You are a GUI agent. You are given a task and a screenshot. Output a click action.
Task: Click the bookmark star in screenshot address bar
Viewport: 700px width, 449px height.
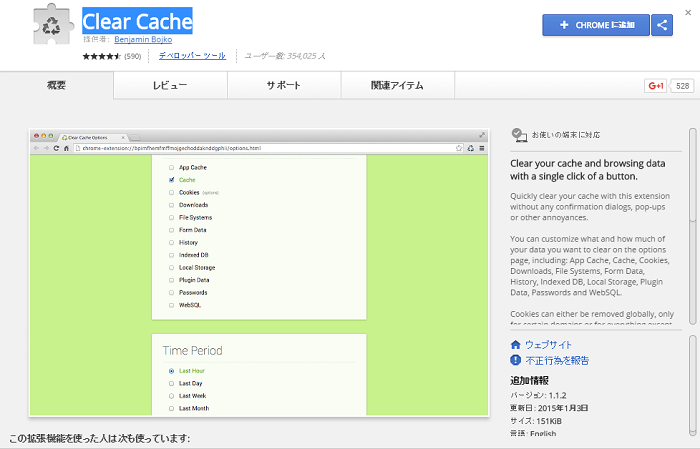pyautogui.click(x=459, y=148)
